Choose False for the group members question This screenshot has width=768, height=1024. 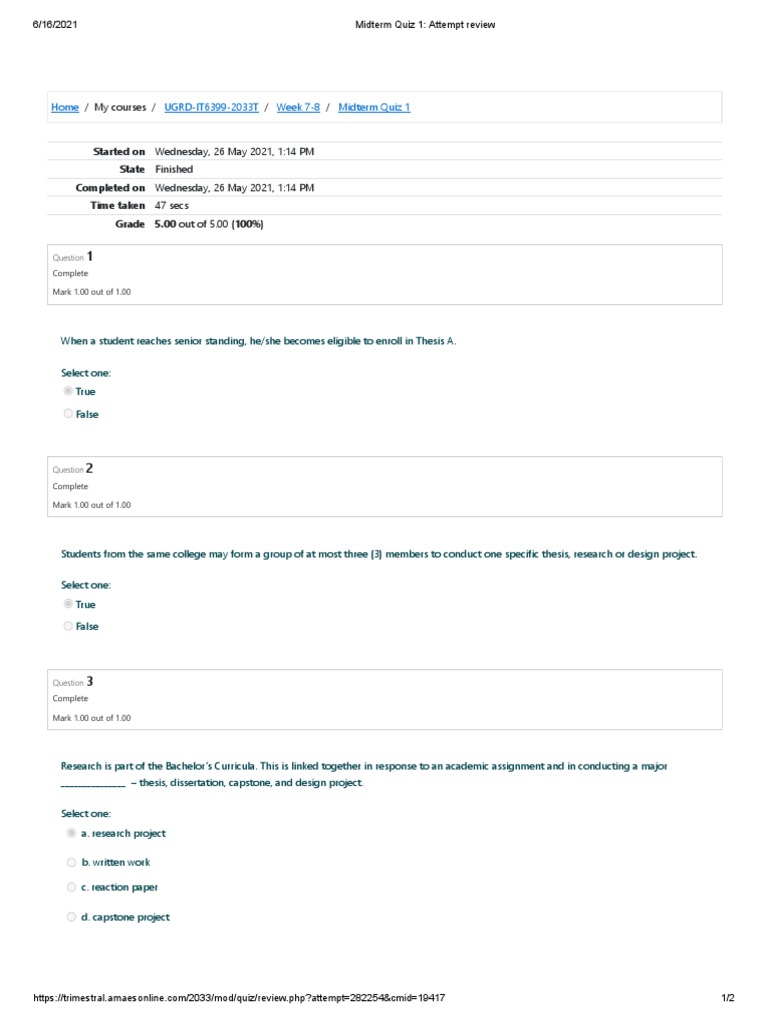69,627
